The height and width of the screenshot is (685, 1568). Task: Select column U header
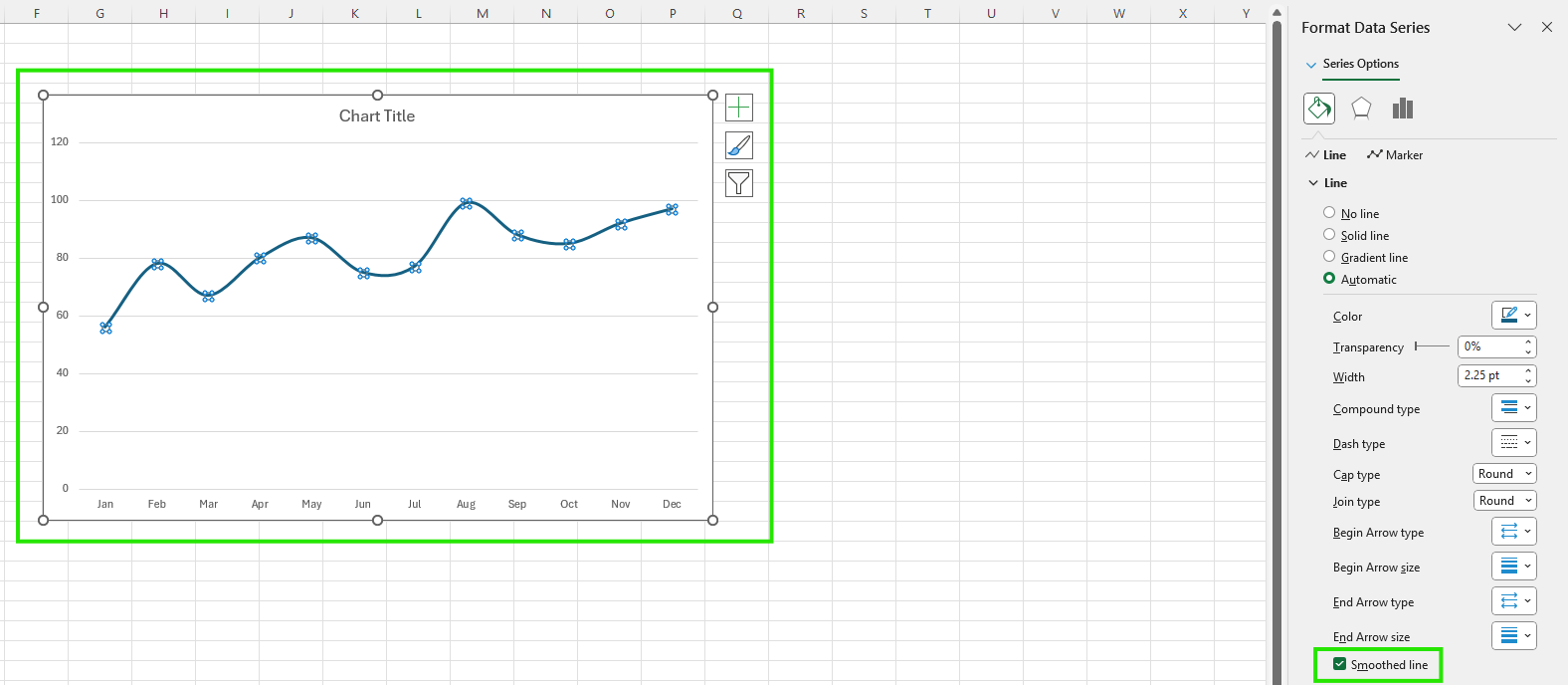pos(992,13)
